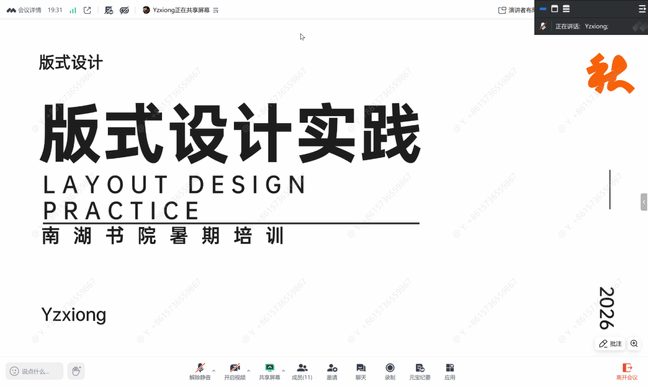This screenshot has width=648, height=386.
Task: Open the 成员(11) members panel
Action: (302, 371)
